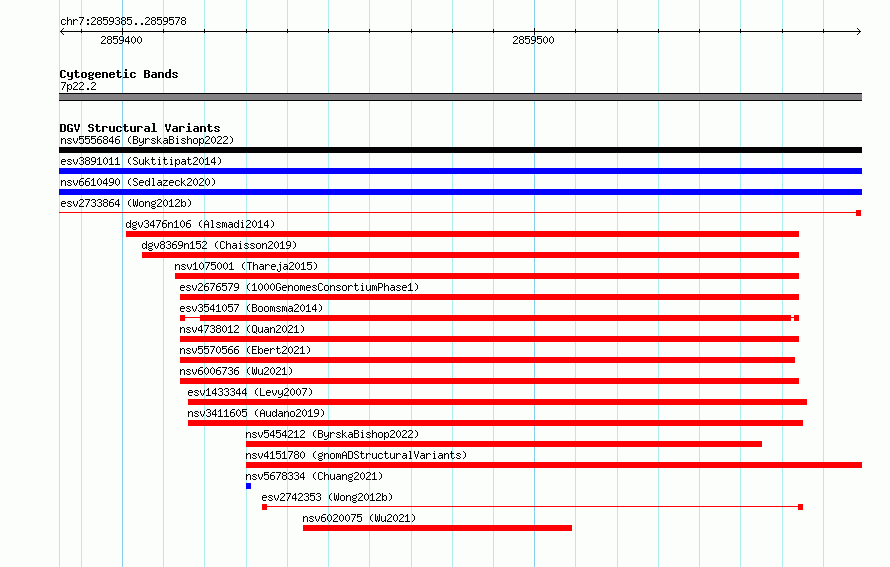Screen dimensions: 890x567
Task: Click the DGV Structural Variants track title
Action: point(140,128)
